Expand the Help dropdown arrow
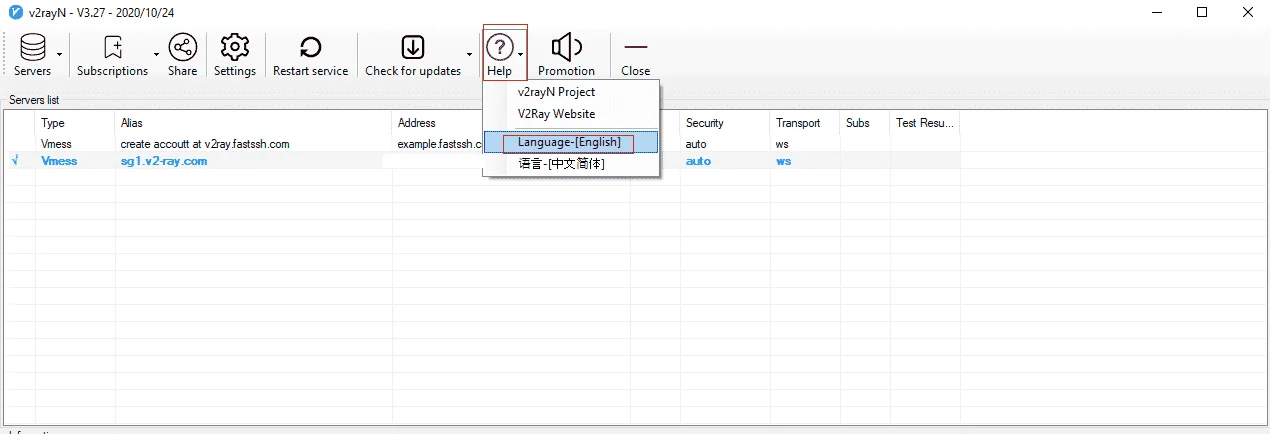Screen dimensions: 1270x434 pyautogui.click(x=521, y=54)
